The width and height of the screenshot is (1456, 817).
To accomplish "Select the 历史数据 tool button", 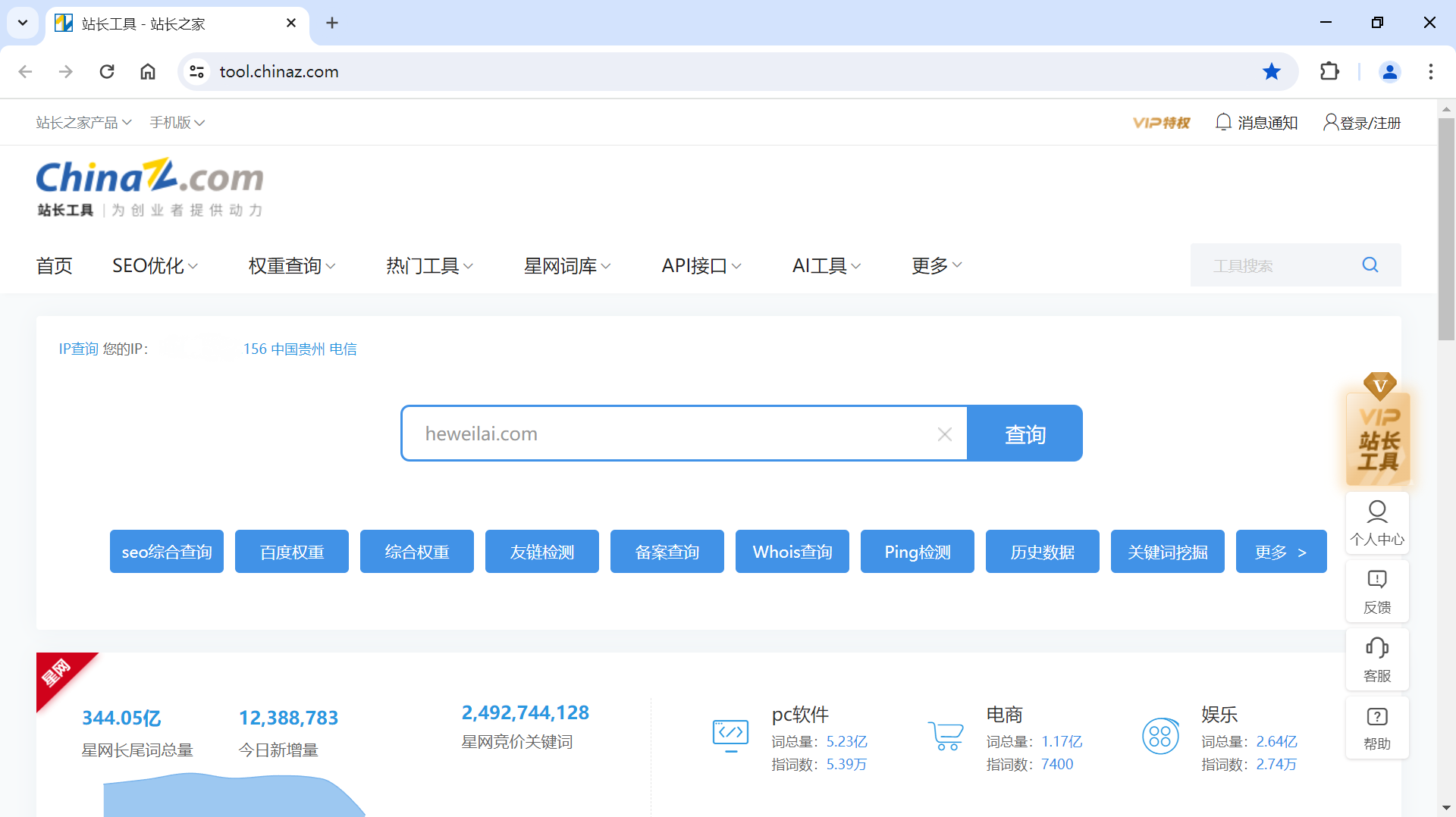I will (x=1043, y=552).
